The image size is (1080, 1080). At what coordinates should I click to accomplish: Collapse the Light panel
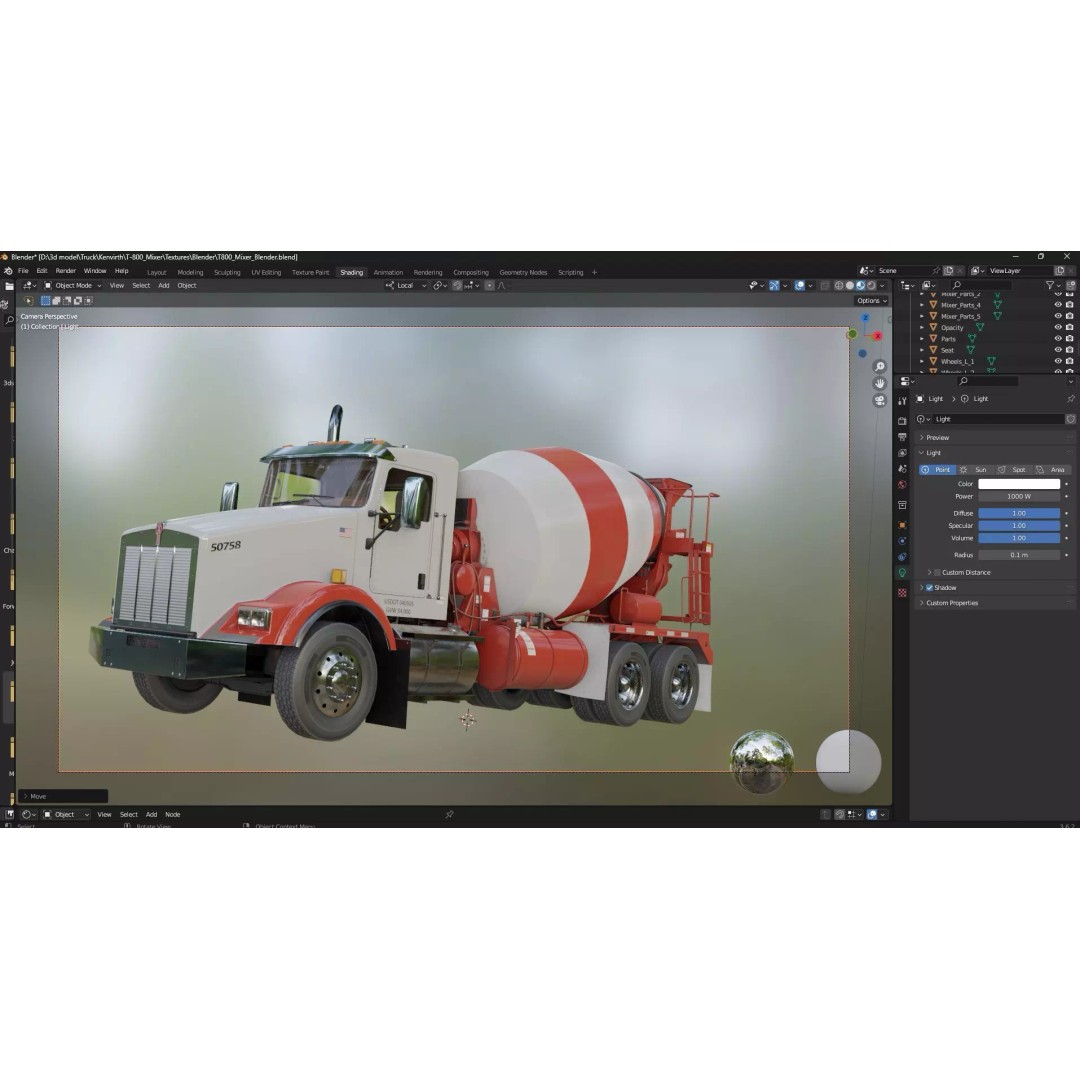point(995,453)
